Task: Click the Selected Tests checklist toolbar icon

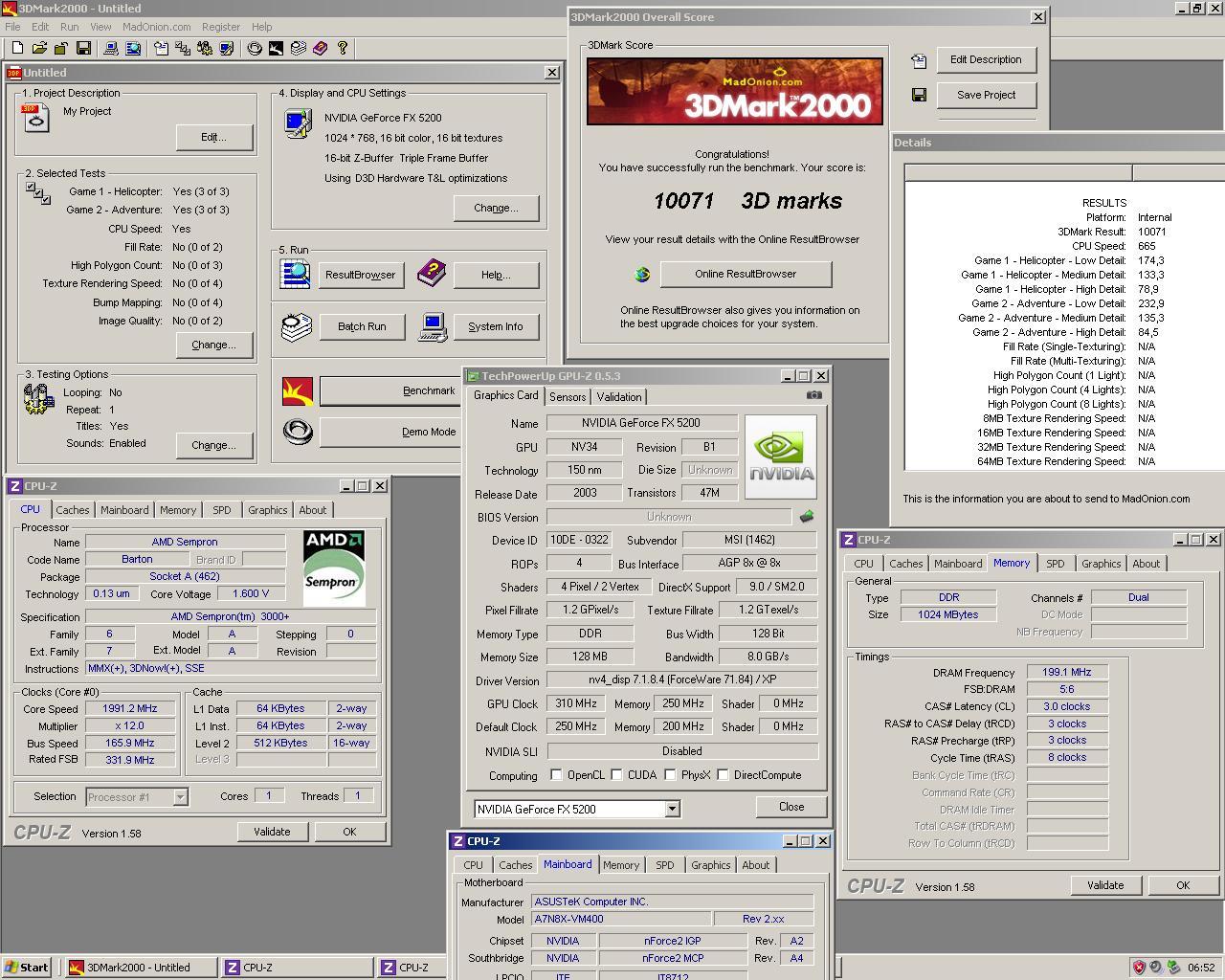Action: [183, 48]
